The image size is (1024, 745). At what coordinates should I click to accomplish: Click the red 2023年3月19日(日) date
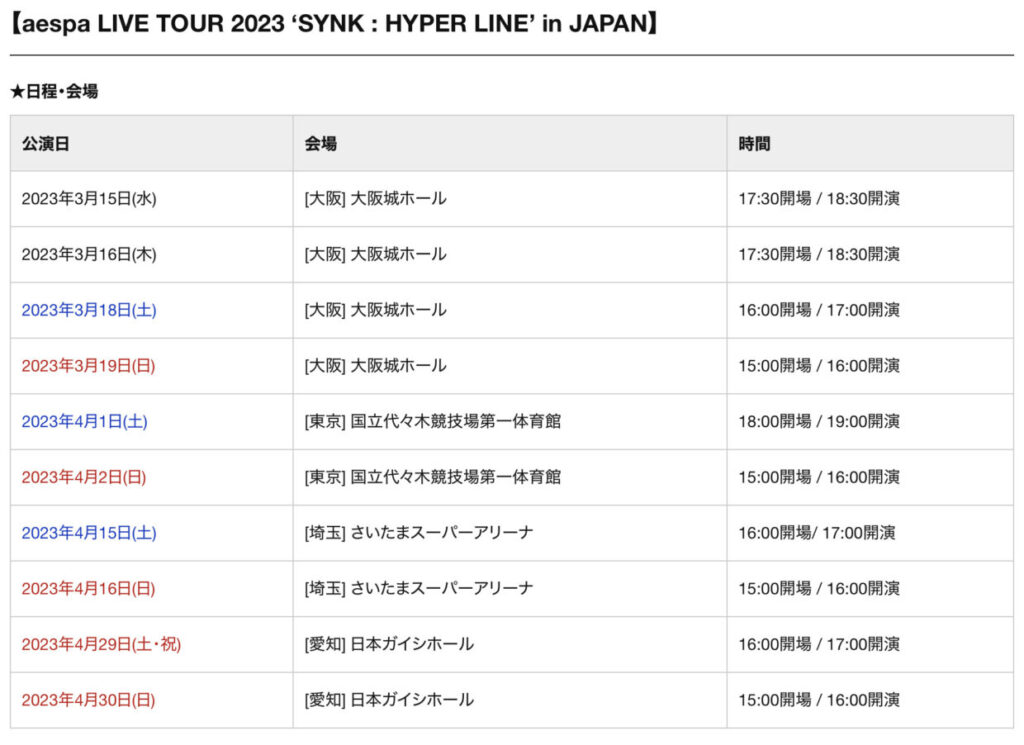pyautogui.click(x=88, y=366)
